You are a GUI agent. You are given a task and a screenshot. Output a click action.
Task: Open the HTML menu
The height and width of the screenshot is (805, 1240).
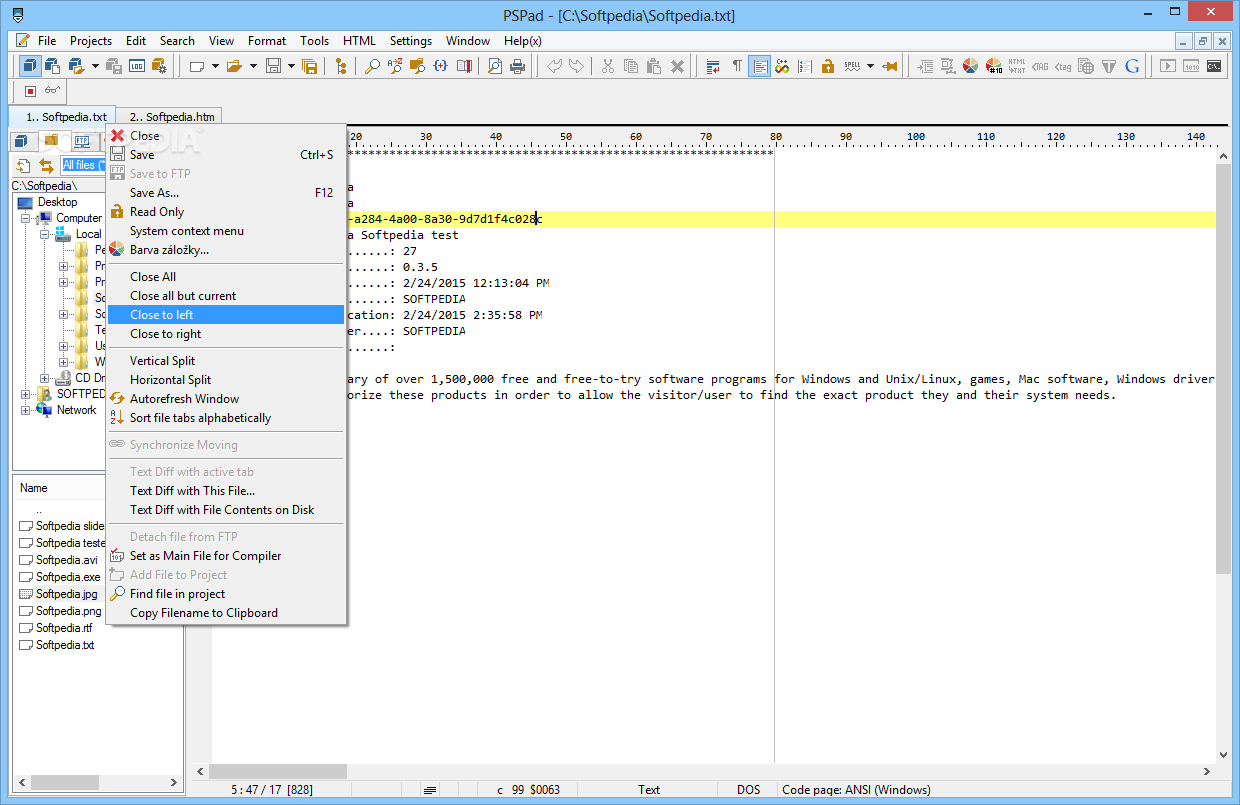click(359, 41)
